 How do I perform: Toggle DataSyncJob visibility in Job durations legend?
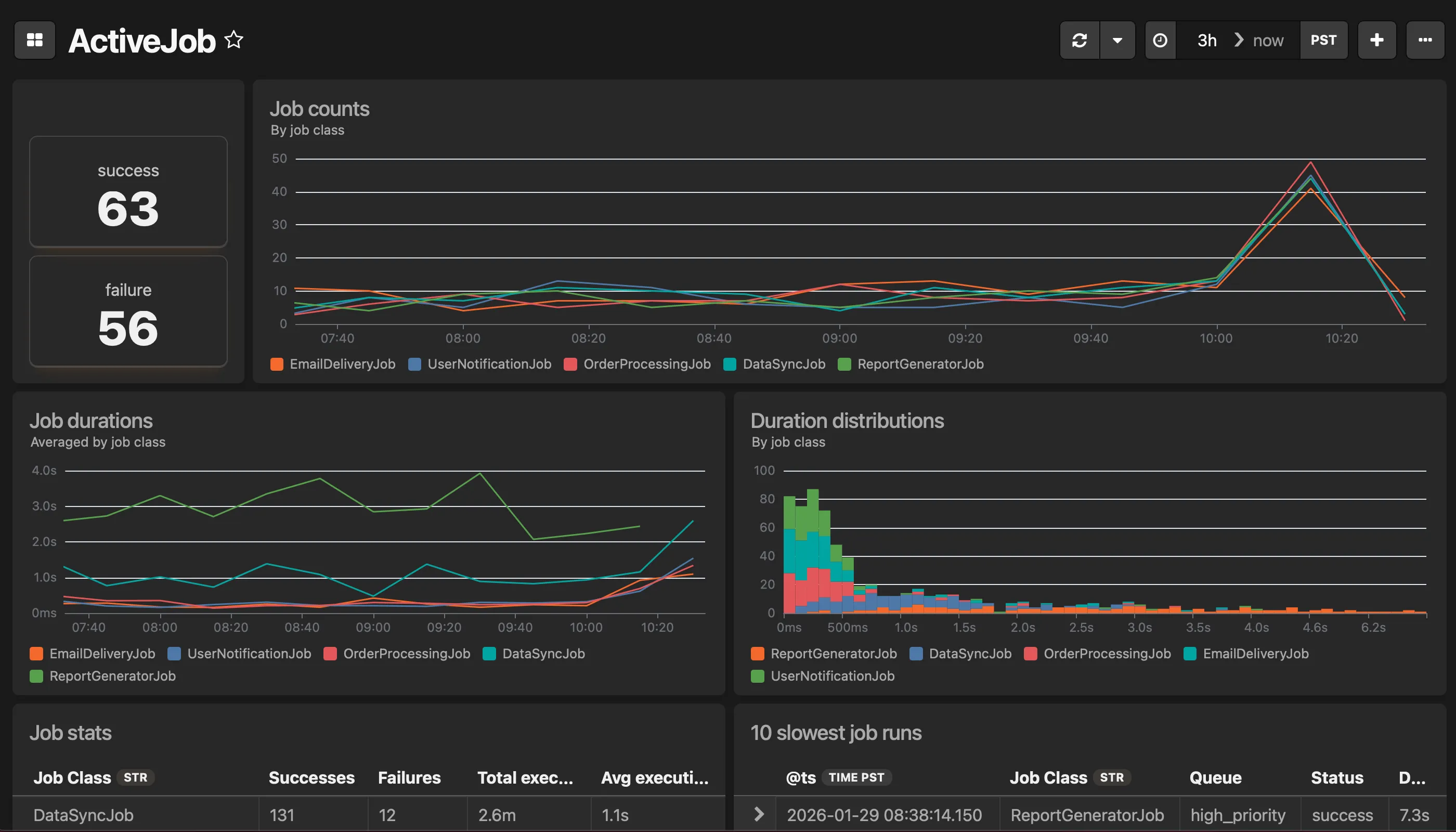543,654
